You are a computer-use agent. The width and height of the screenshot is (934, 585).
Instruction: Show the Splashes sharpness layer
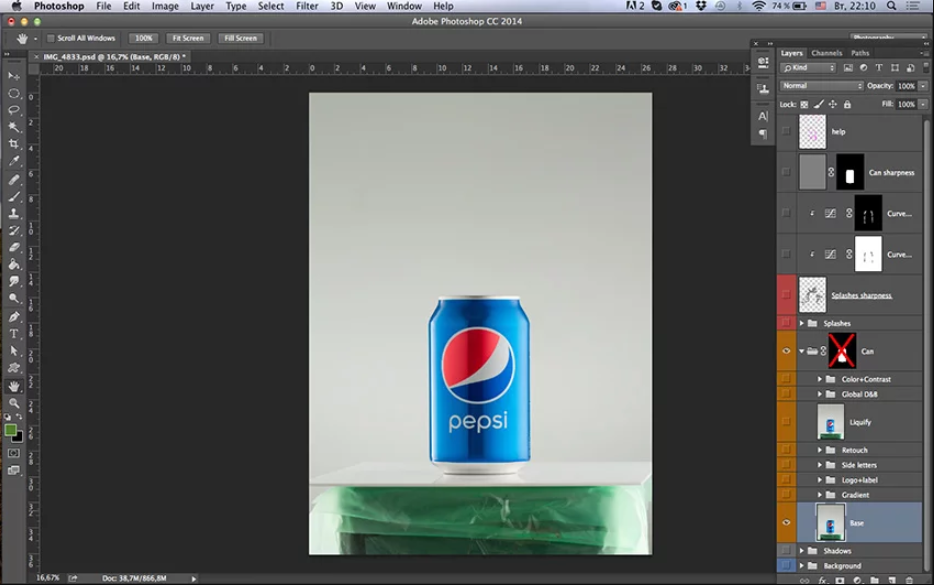pos(786,295)
